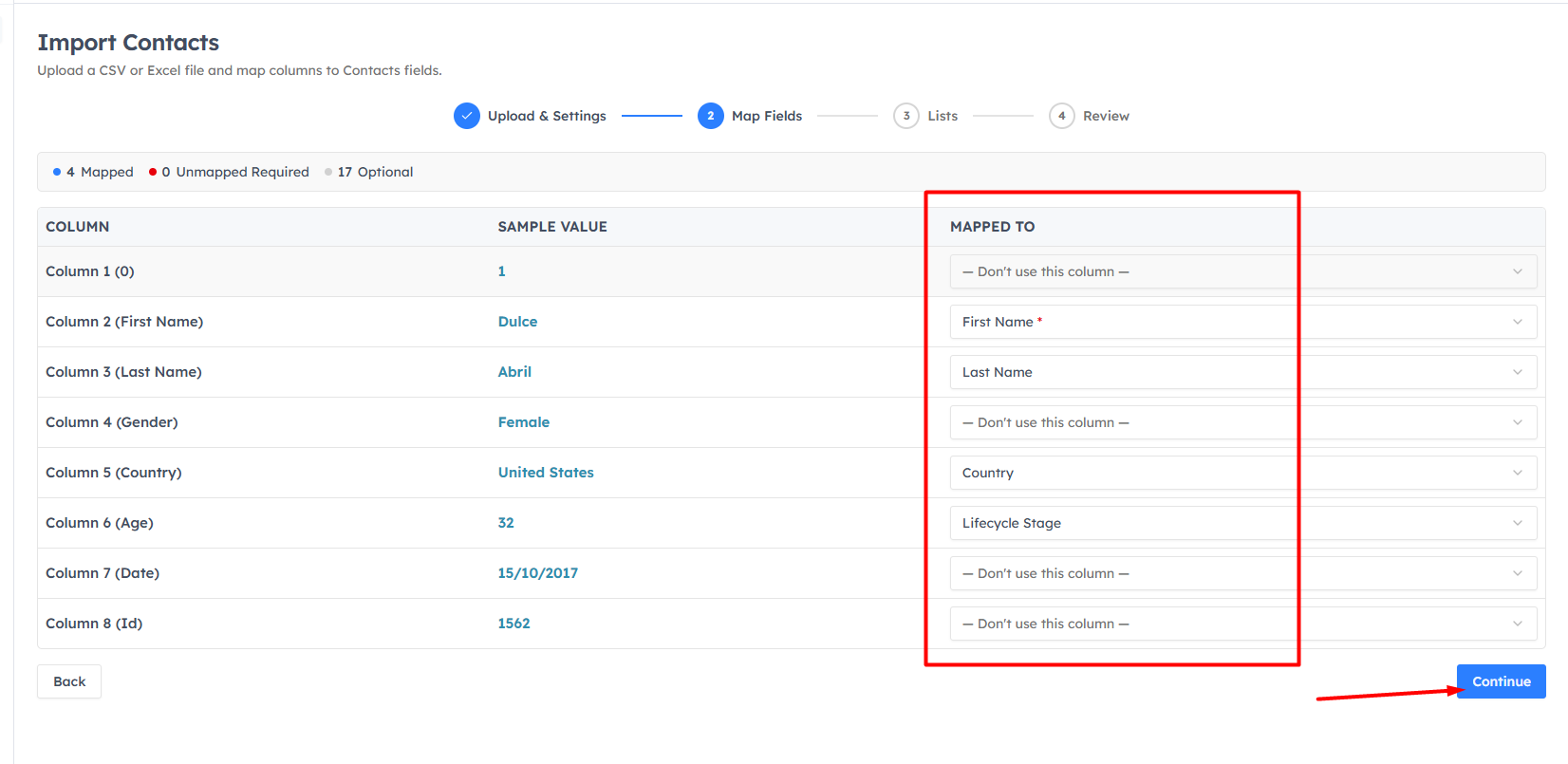Click the Column 5 (Country) label
1568x764 pixels.
click(114, 473)
